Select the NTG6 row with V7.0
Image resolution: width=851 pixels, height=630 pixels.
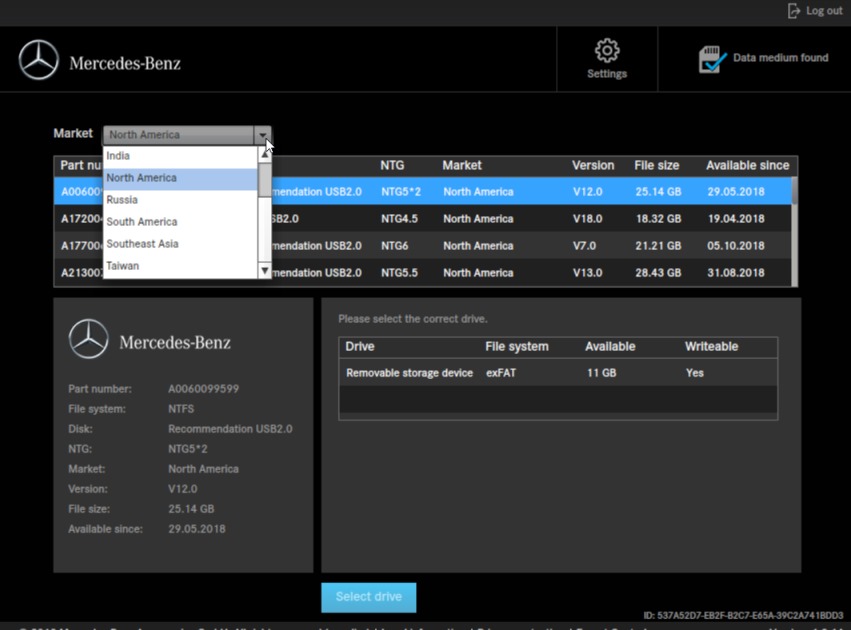[422, 246]
